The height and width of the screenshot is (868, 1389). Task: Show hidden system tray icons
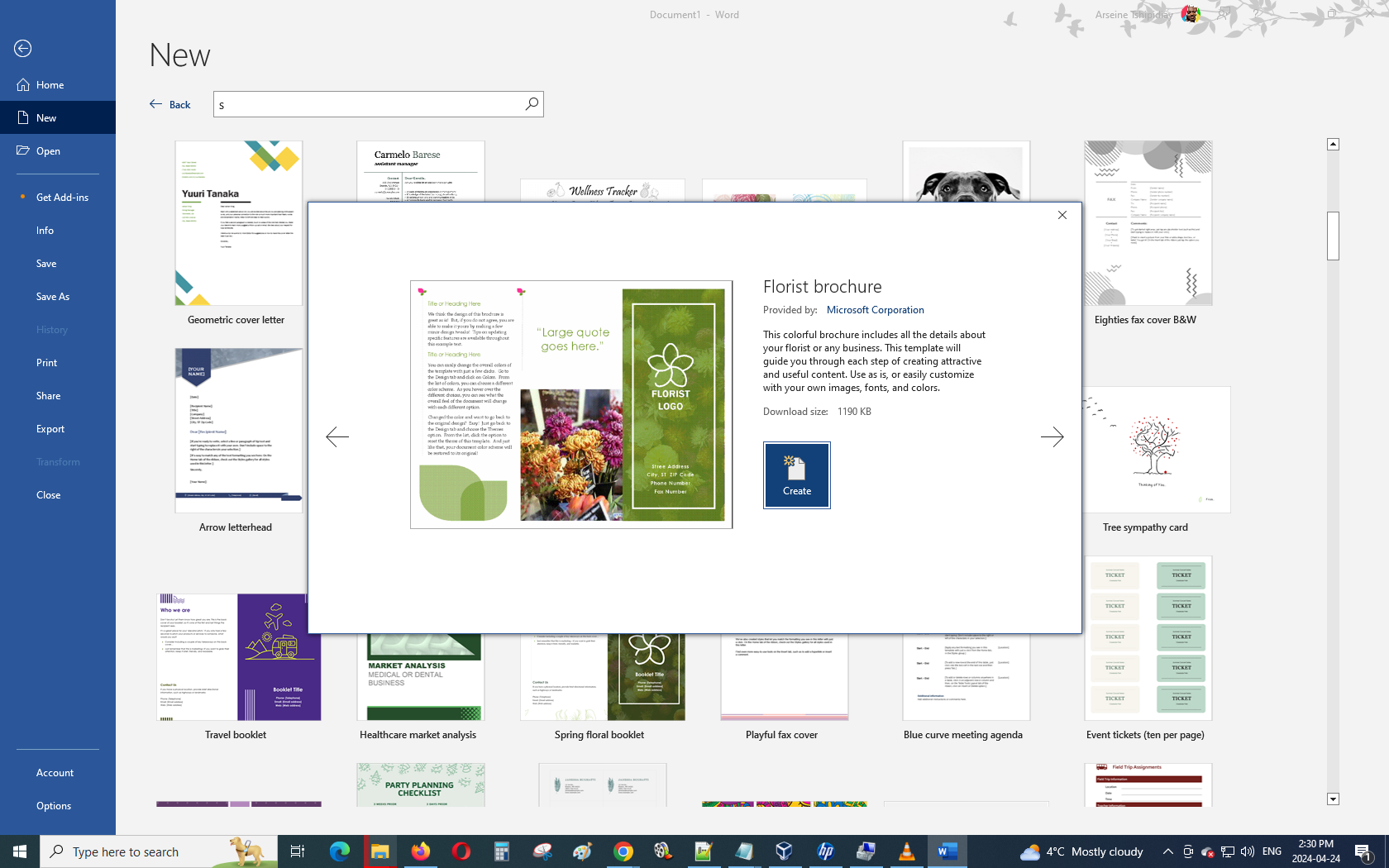1167,851
